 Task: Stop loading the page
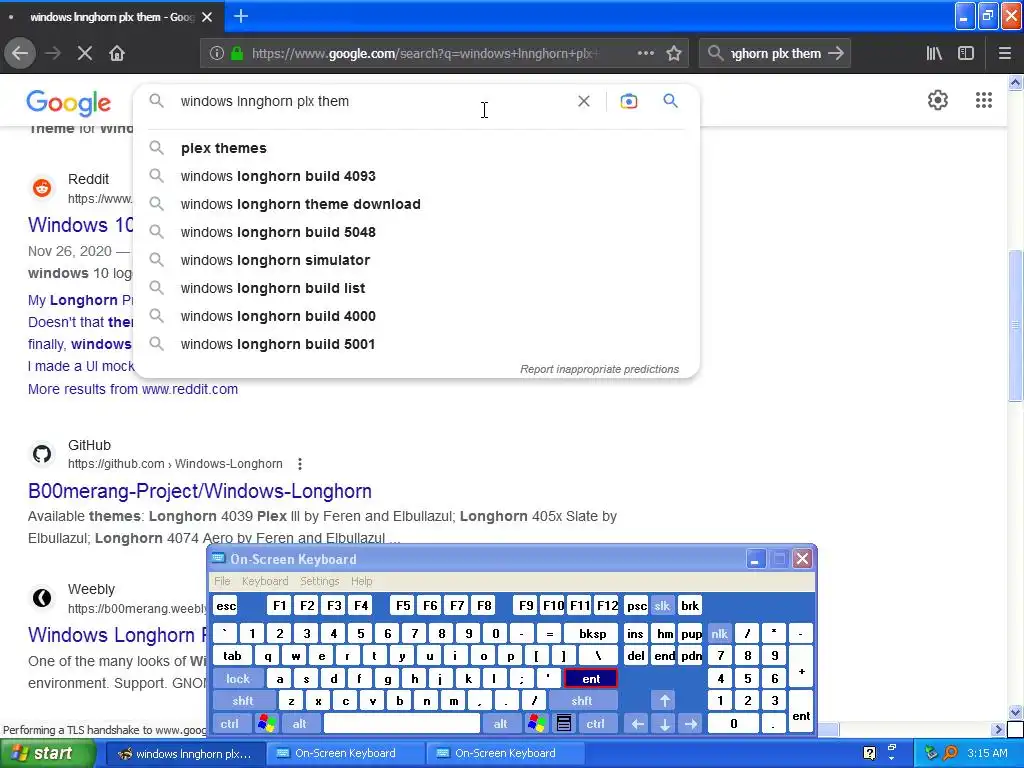click(x=85, y=54)
